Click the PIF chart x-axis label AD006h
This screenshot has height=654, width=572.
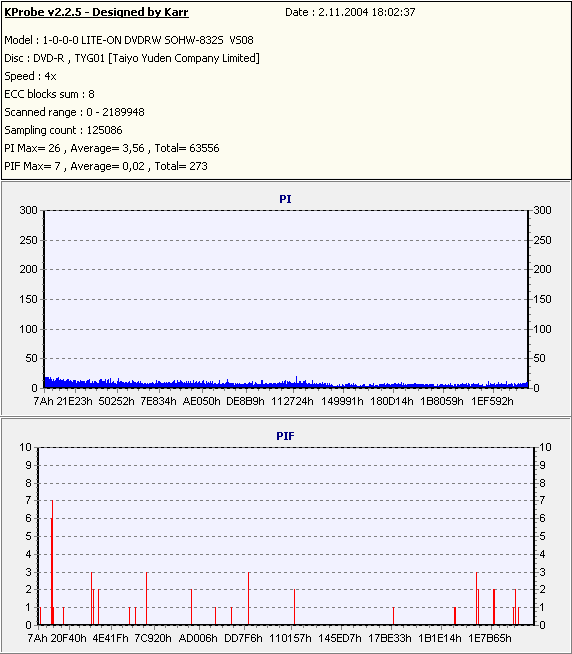pos(198,638)
